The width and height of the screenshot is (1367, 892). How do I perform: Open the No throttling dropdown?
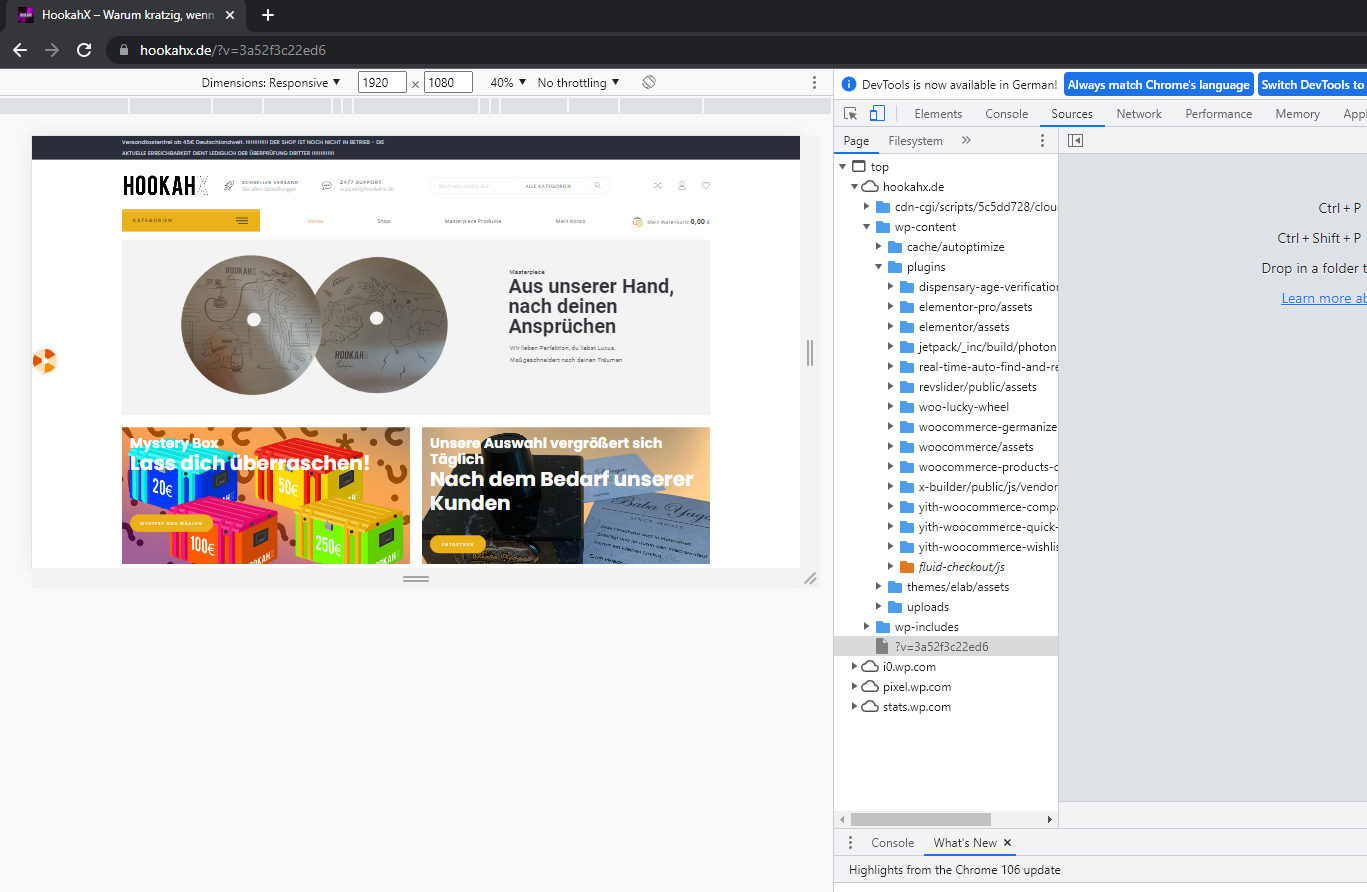click(x=578, y=83)
